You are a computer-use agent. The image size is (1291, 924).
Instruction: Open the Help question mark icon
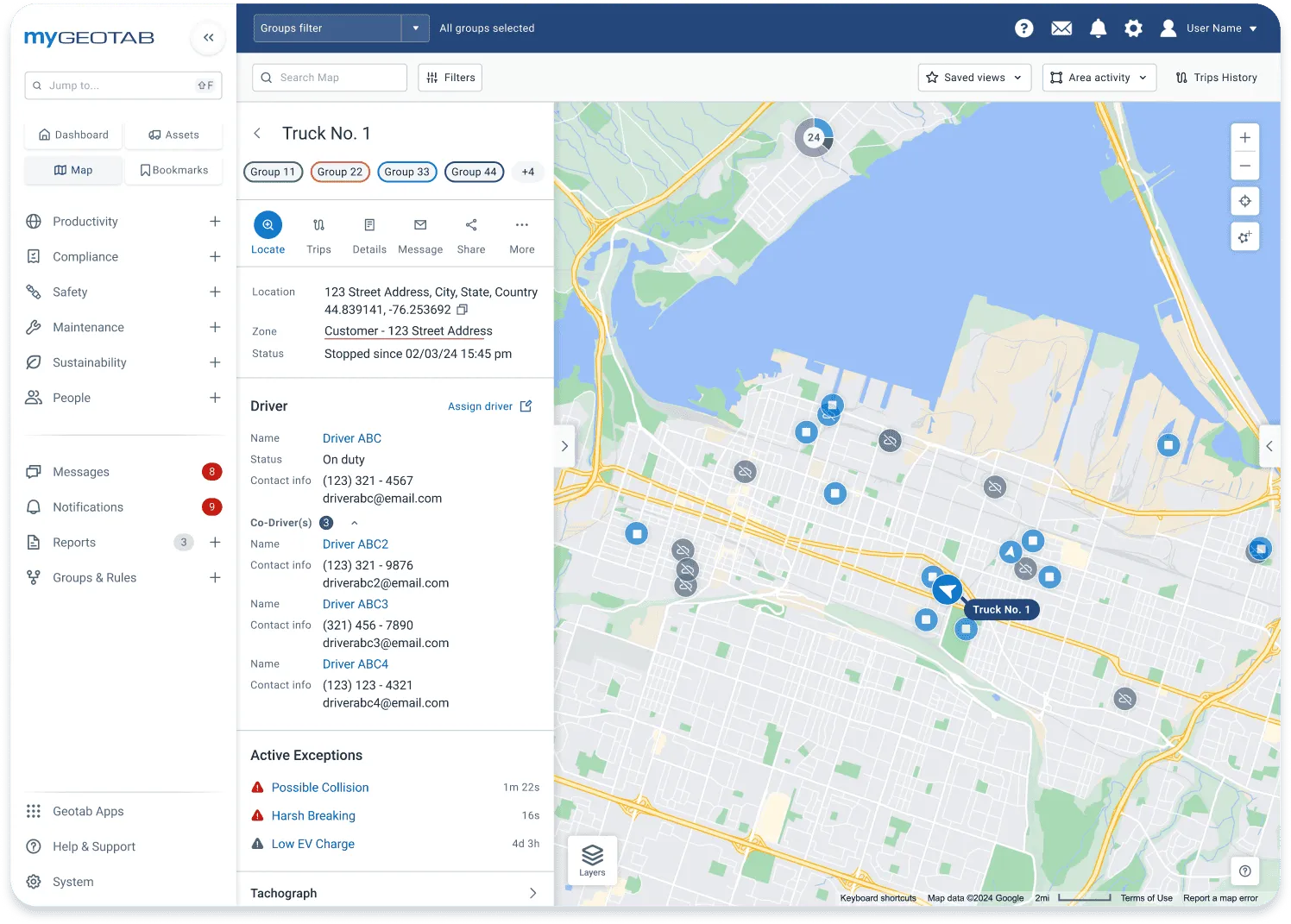pos(1023,28)
